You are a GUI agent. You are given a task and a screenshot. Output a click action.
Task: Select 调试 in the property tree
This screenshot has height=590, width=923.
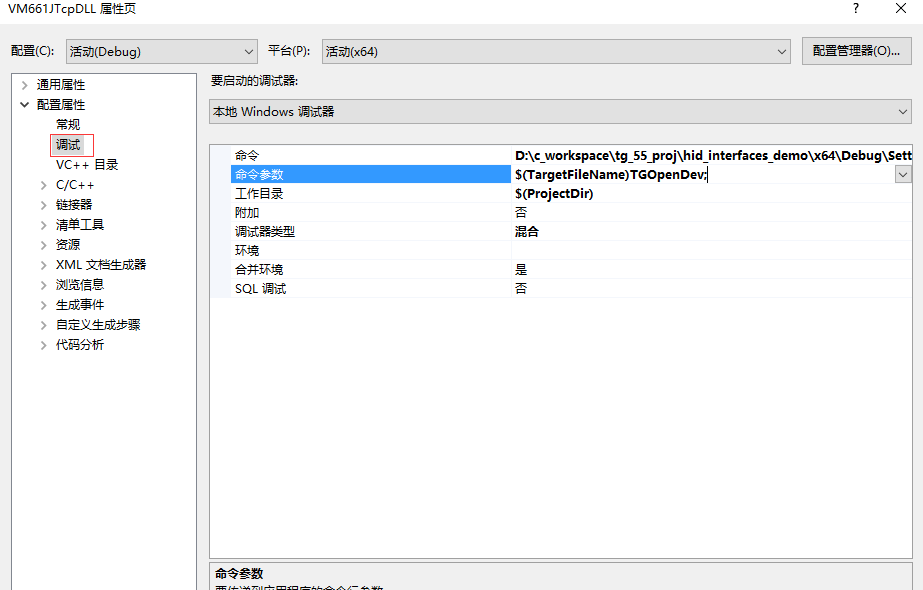68,145
